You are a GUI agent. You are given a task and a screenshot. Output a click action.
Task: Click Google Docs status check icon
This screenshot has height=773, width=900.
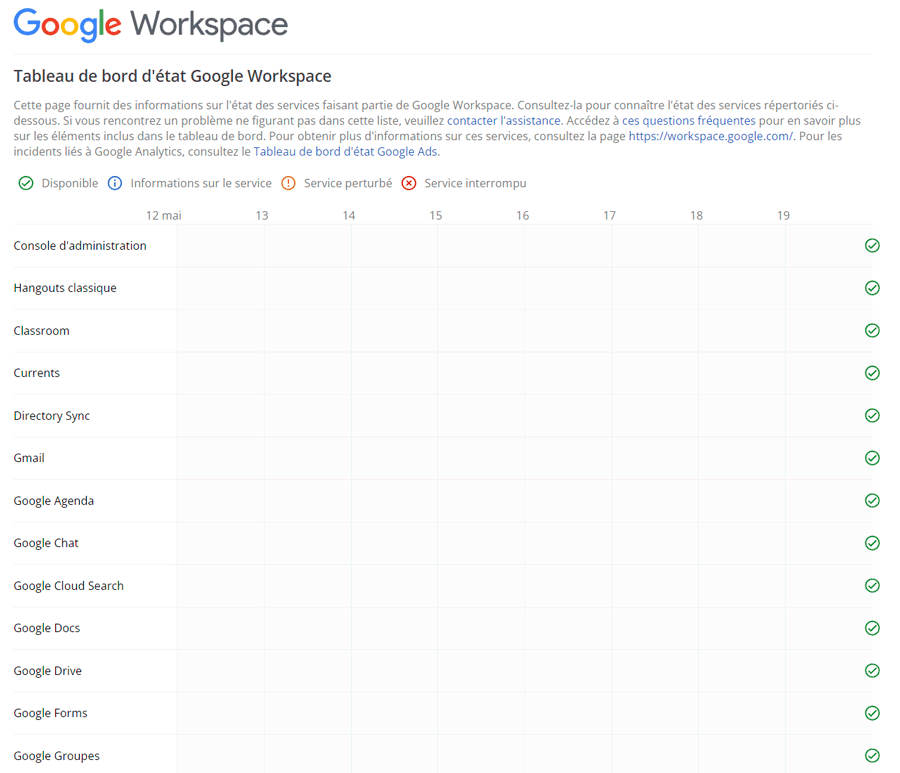[x=872, y=628]
